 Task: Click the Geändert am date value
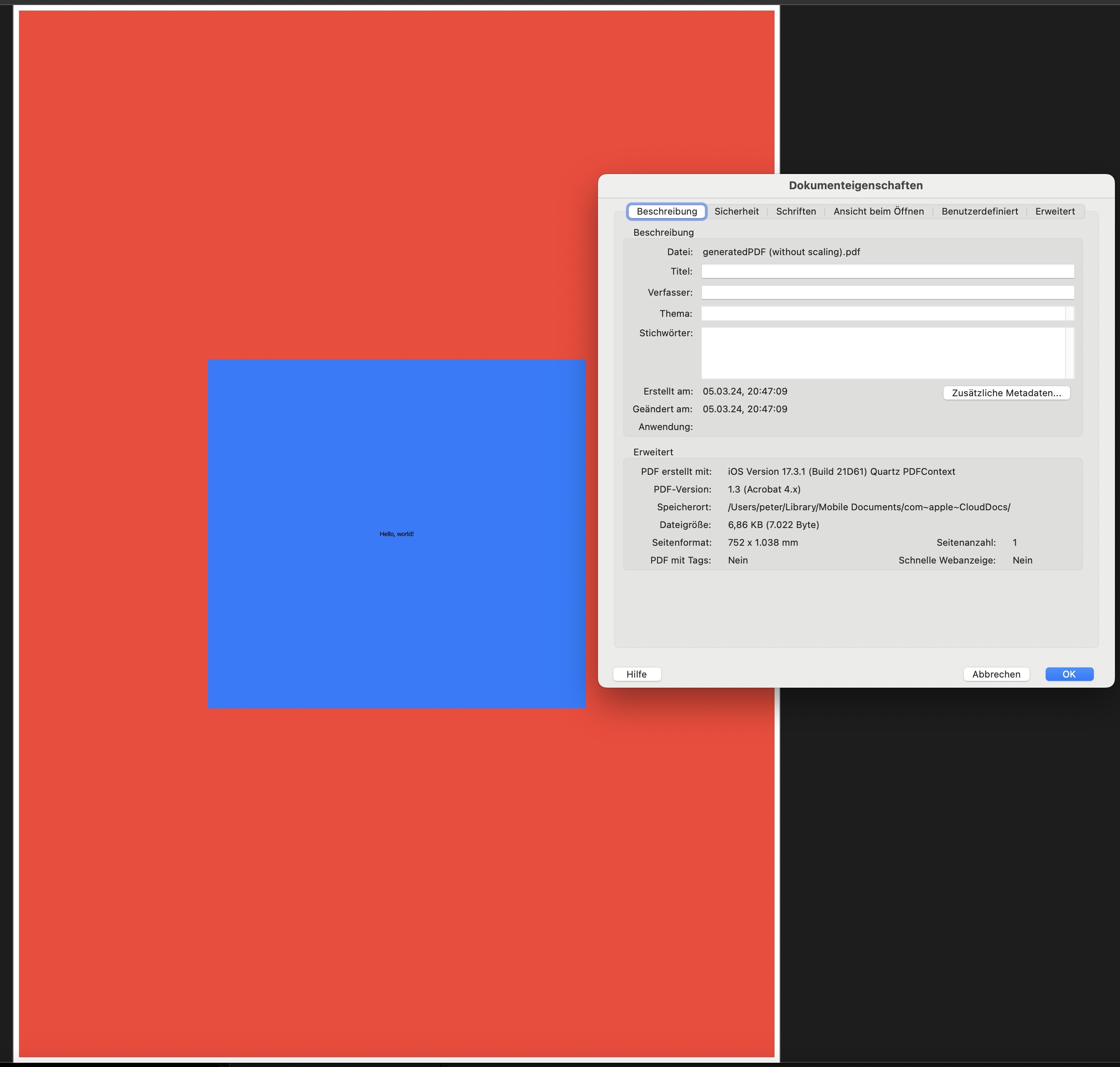745,409
